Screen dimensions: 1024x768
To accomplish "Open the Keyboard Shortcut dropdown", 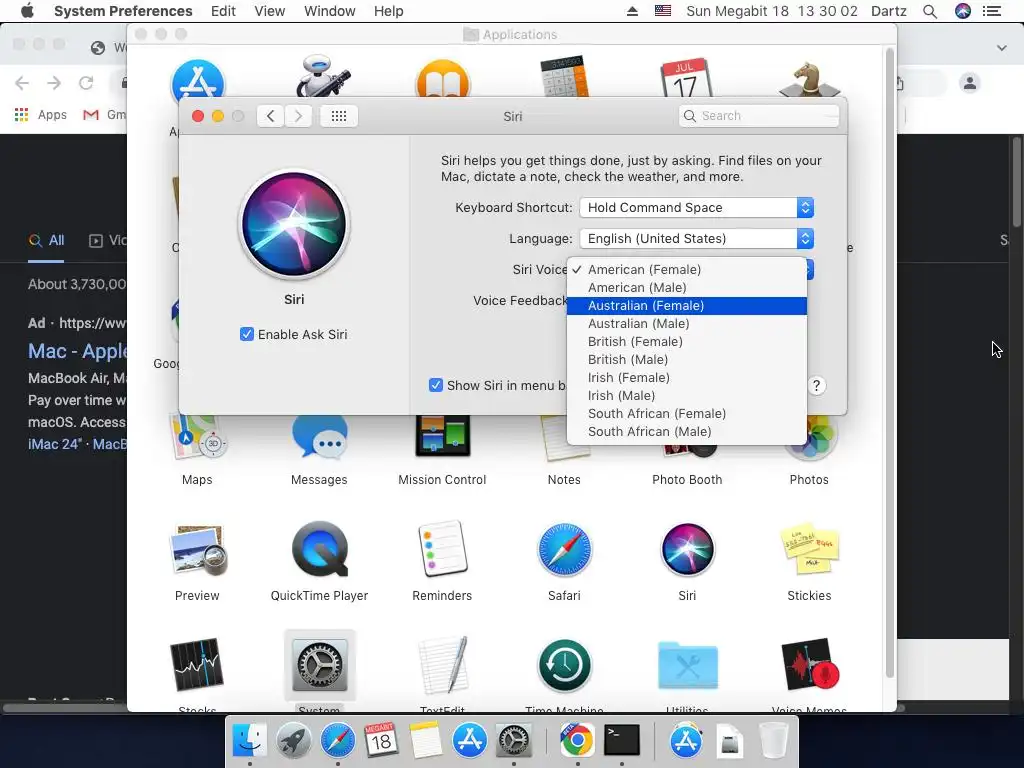I will [x=696, y=208].
